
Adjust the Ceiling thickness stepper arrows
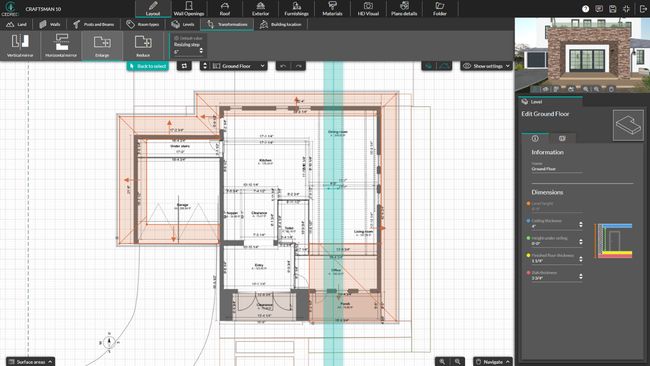[x=581, y=224]
